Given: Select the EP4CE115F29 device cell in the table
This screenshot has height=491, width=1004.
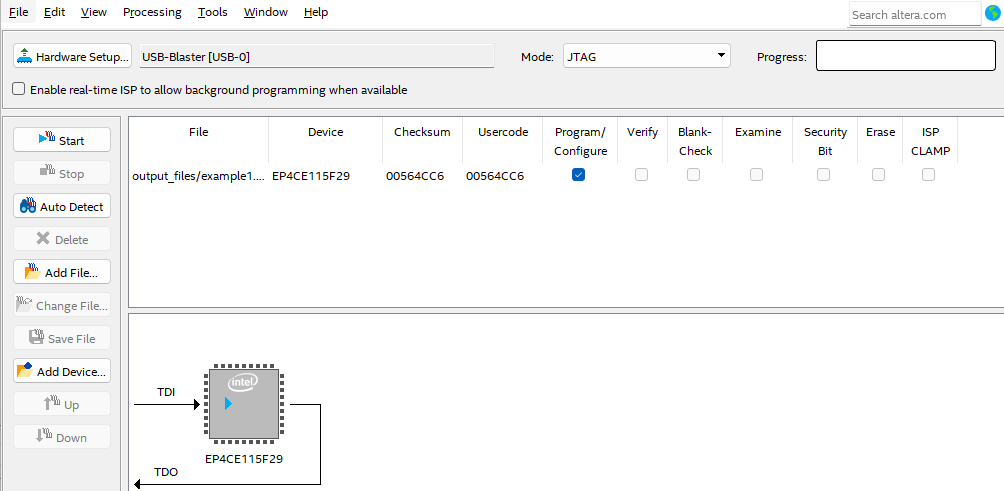Looking at the screenshot, I should [x=325, y=176].
